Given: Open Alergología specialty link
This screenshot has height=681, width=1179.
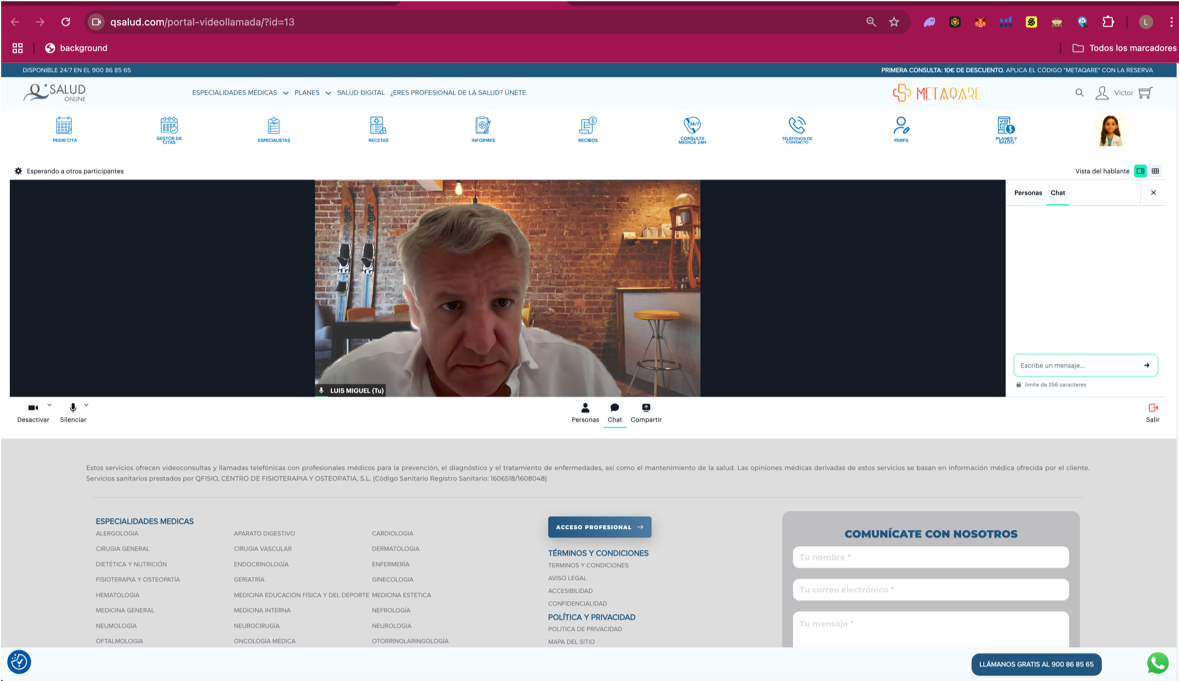Looking at the screenshot, I should pos(117,534).
